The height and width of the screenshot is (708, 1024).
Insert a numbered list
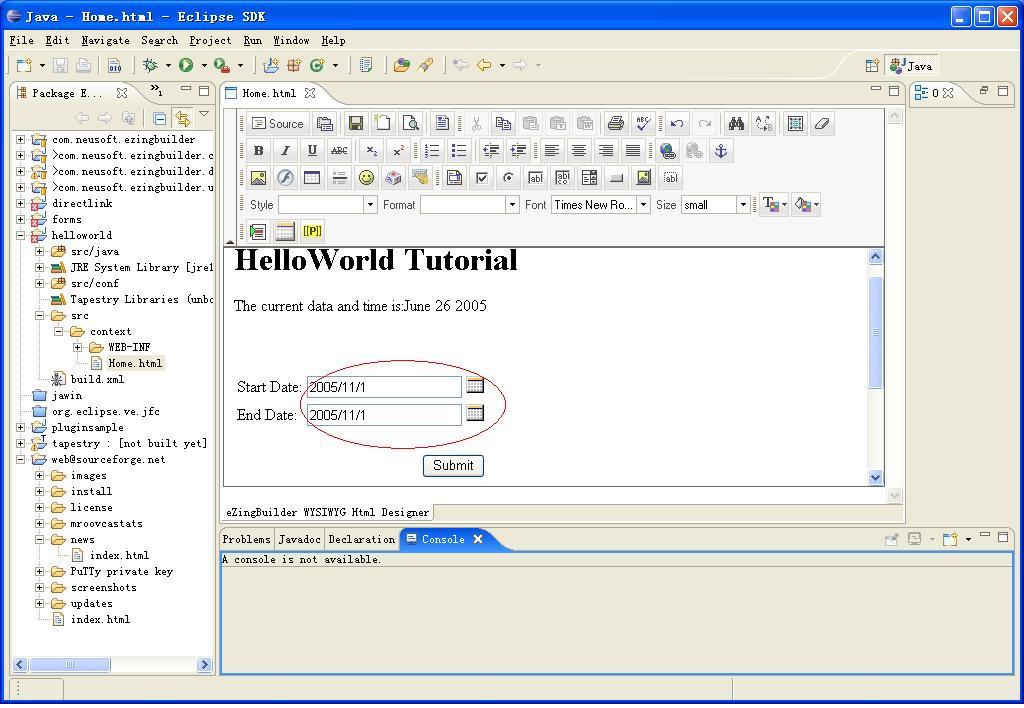point(432,151)
